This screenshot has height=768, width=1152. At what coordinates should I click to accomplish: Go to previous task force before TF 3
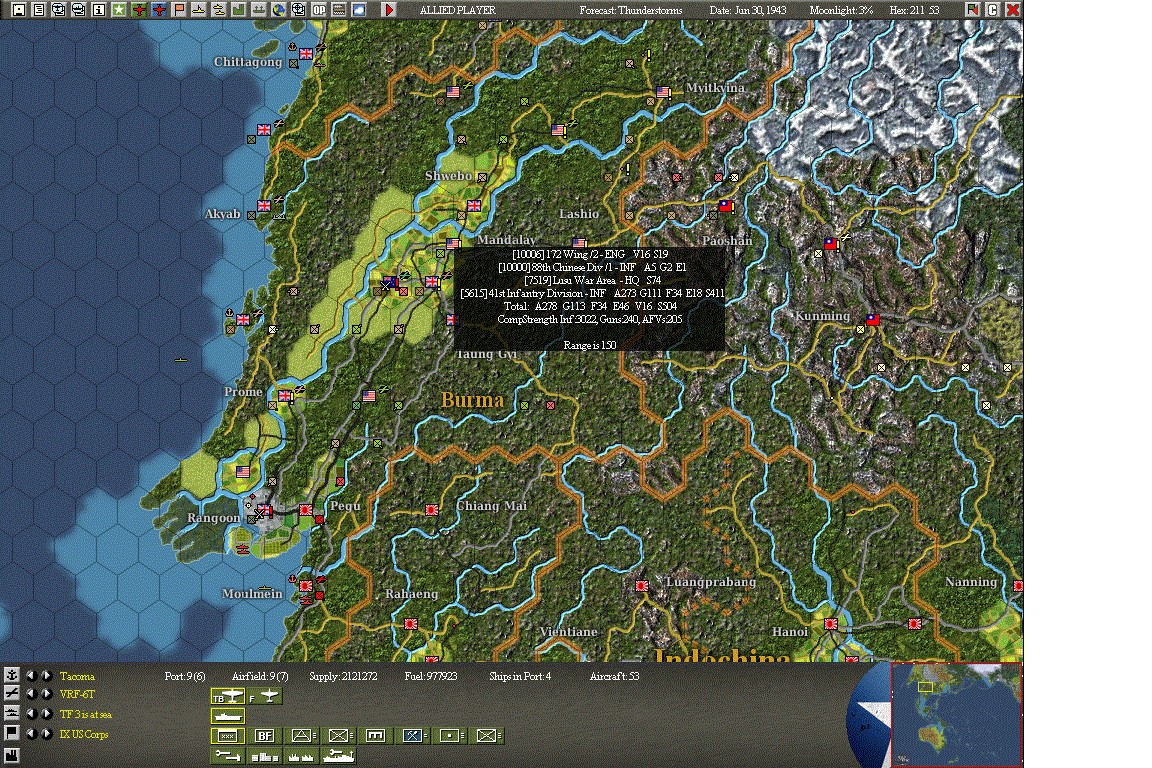pyautogui.click(x=31, y=713)
